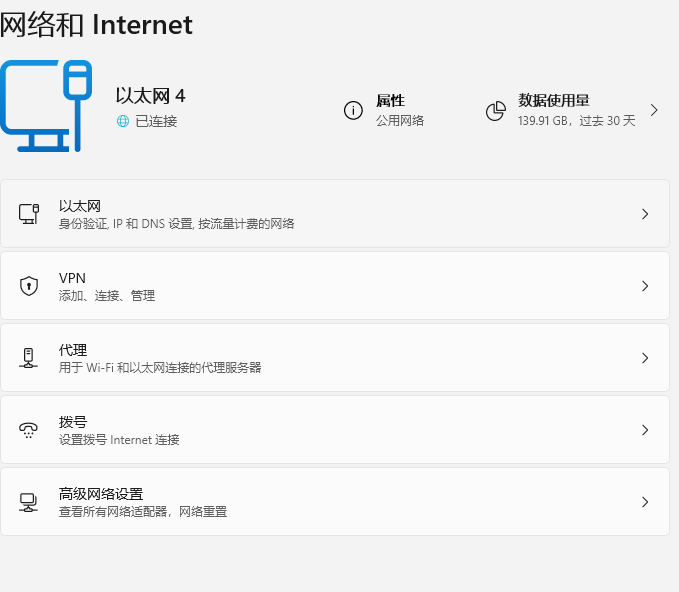Click the data usage pie chart icon

pyautogui.click(x=495, y=110)
